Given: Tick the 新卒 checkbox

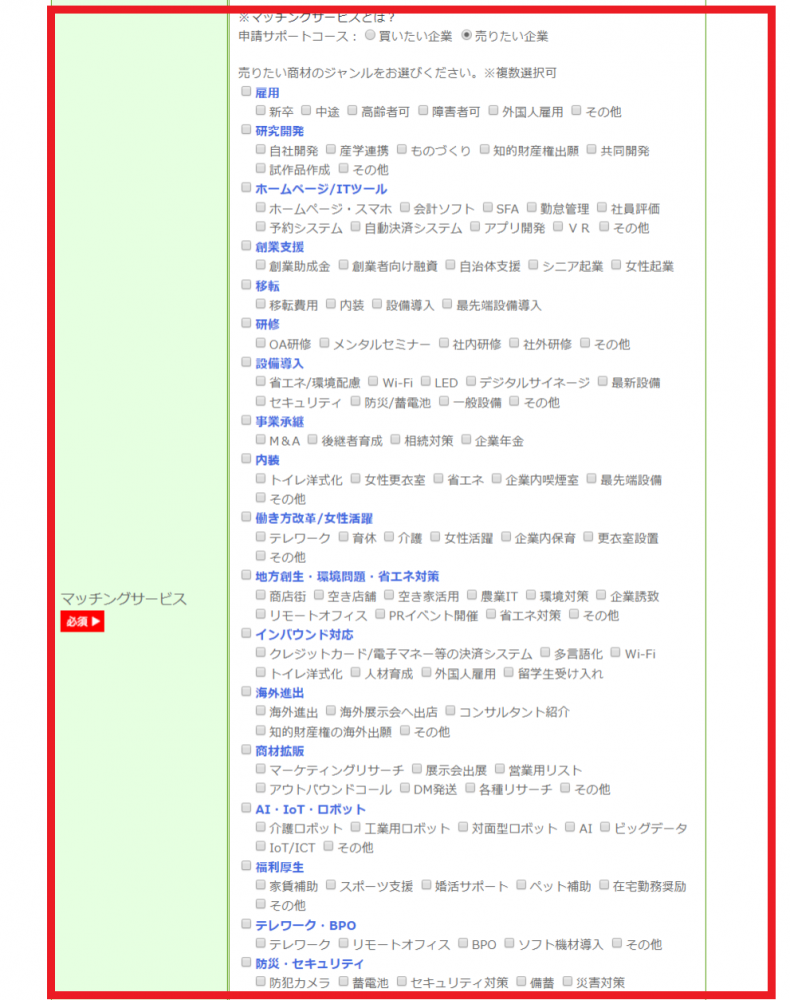Looking at the screenshot, I should point(260,111).
